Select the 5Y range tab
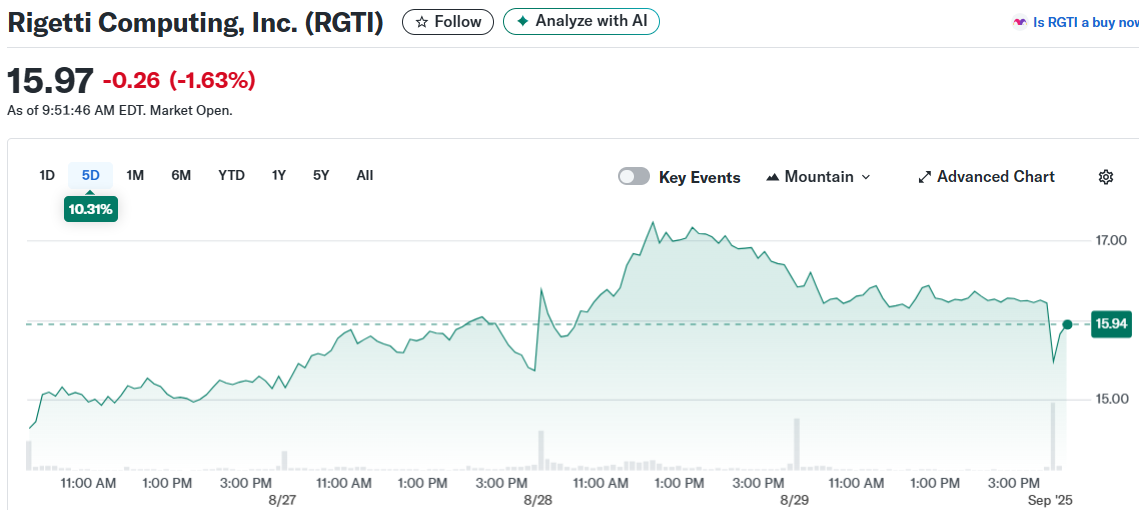1139x510 pixels. click(321, 175)
